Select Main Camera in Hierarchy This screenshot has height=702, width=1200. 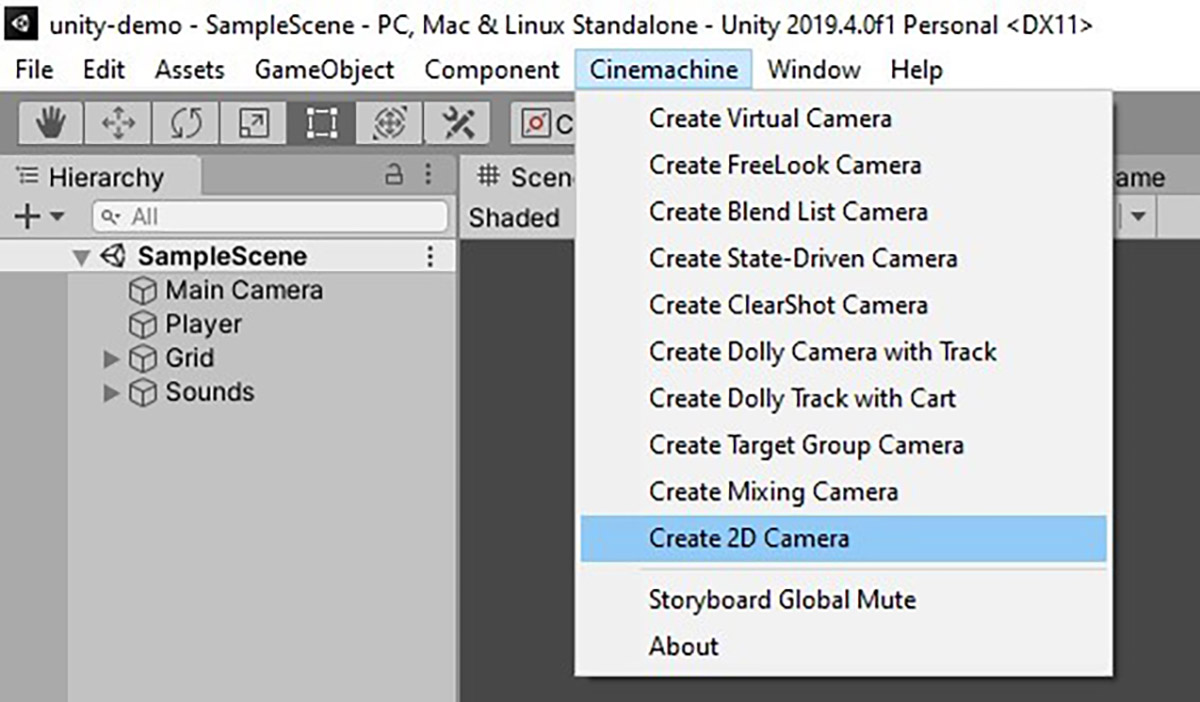tap(243, 290)
